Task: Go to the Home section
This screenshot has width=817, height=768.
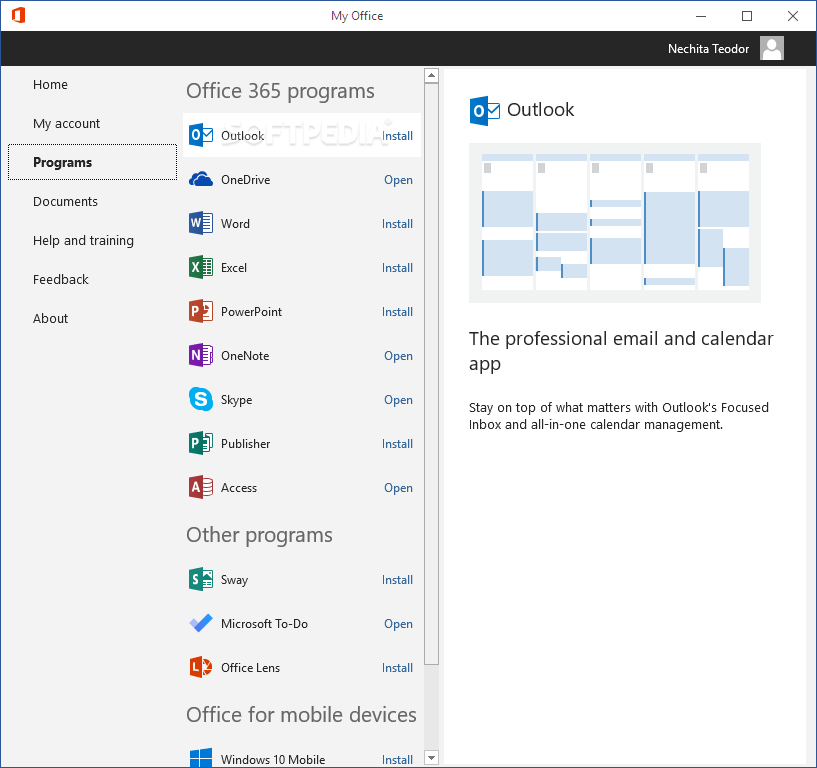Action: pyautogui.click(x=50, y=84)
